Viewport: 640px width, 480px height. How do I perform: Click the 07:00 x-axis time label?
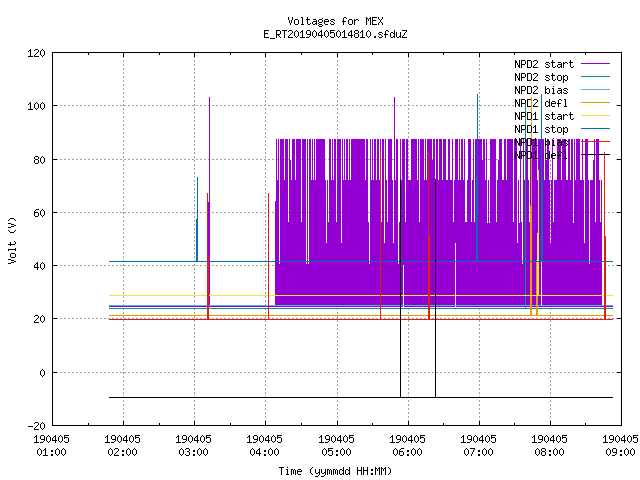(478, 452)
